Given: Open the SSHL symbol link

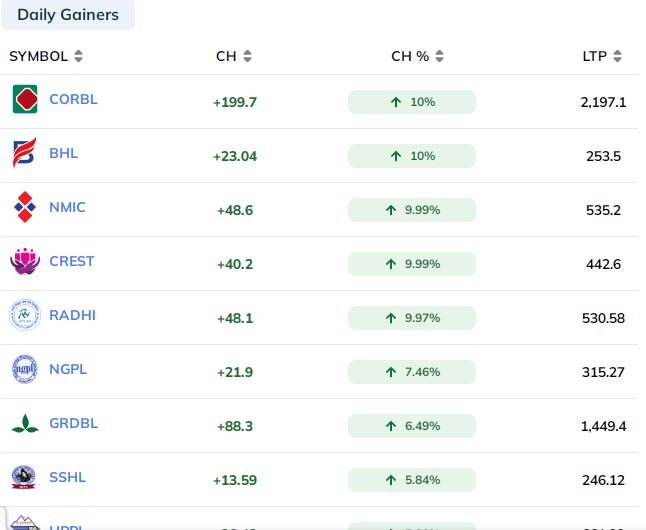Looking at the screenshot, I should click(x=68, y=477).
